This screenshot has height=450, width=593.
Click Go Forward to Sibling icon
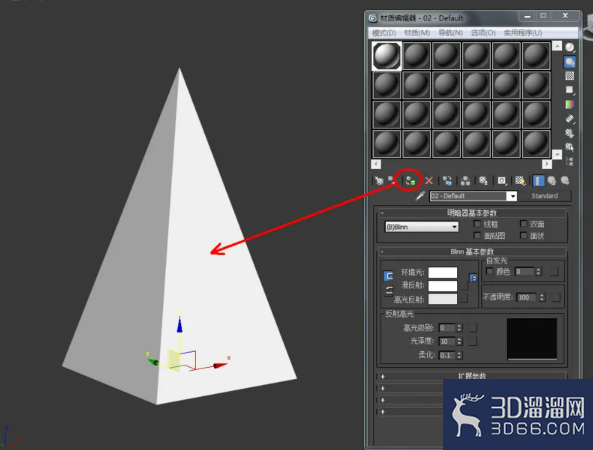pos(565,181)
